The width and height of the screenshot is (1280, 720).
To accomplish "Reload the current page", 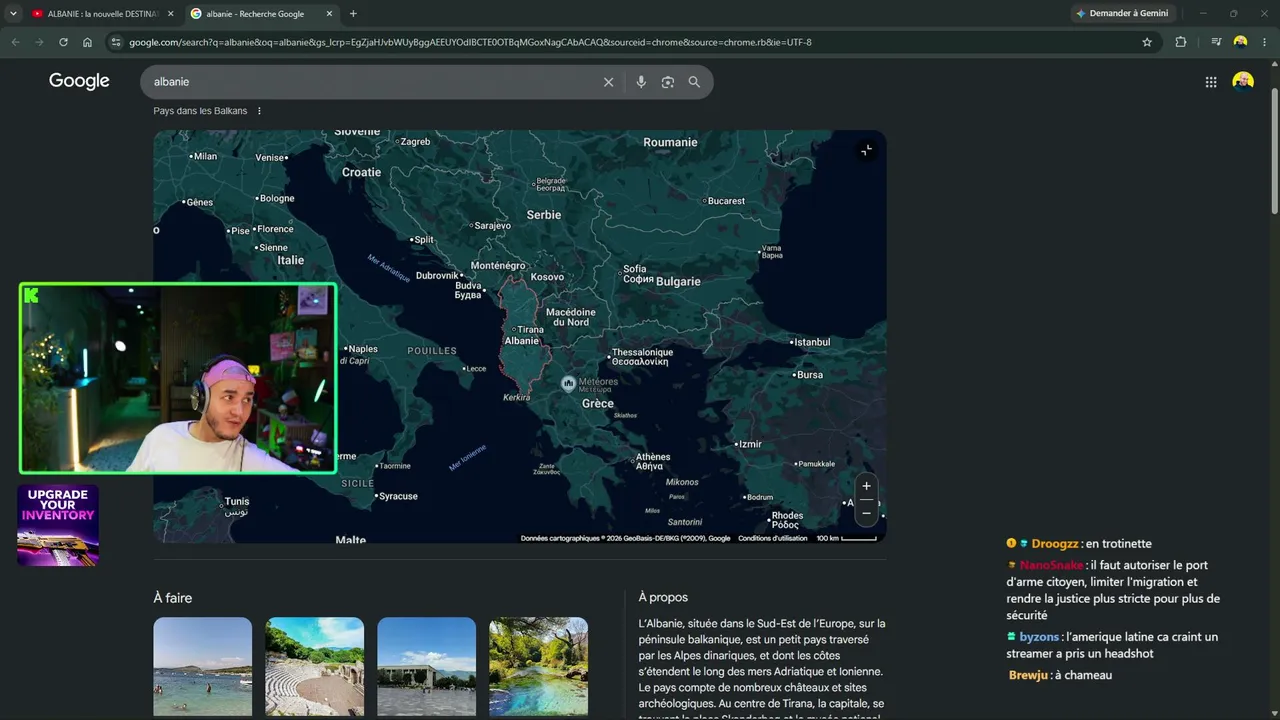I will tap(63, 42).
